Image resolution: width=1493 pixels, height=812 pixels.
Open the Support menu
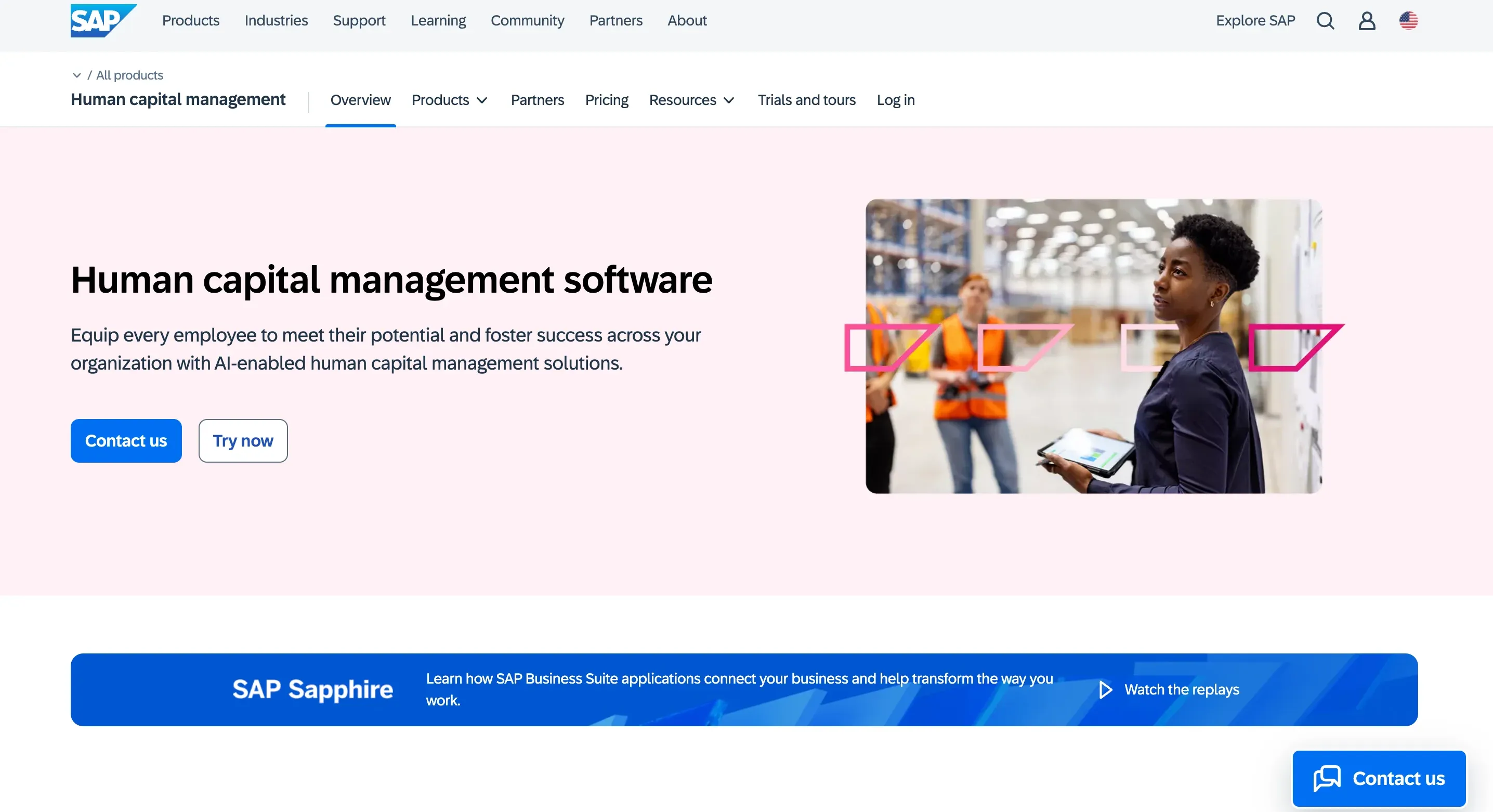point(359,21)
